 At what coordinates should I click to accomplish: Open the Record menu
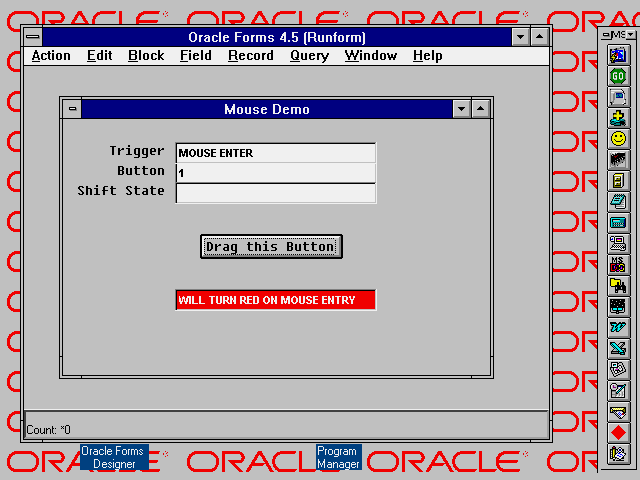[250, 56]
